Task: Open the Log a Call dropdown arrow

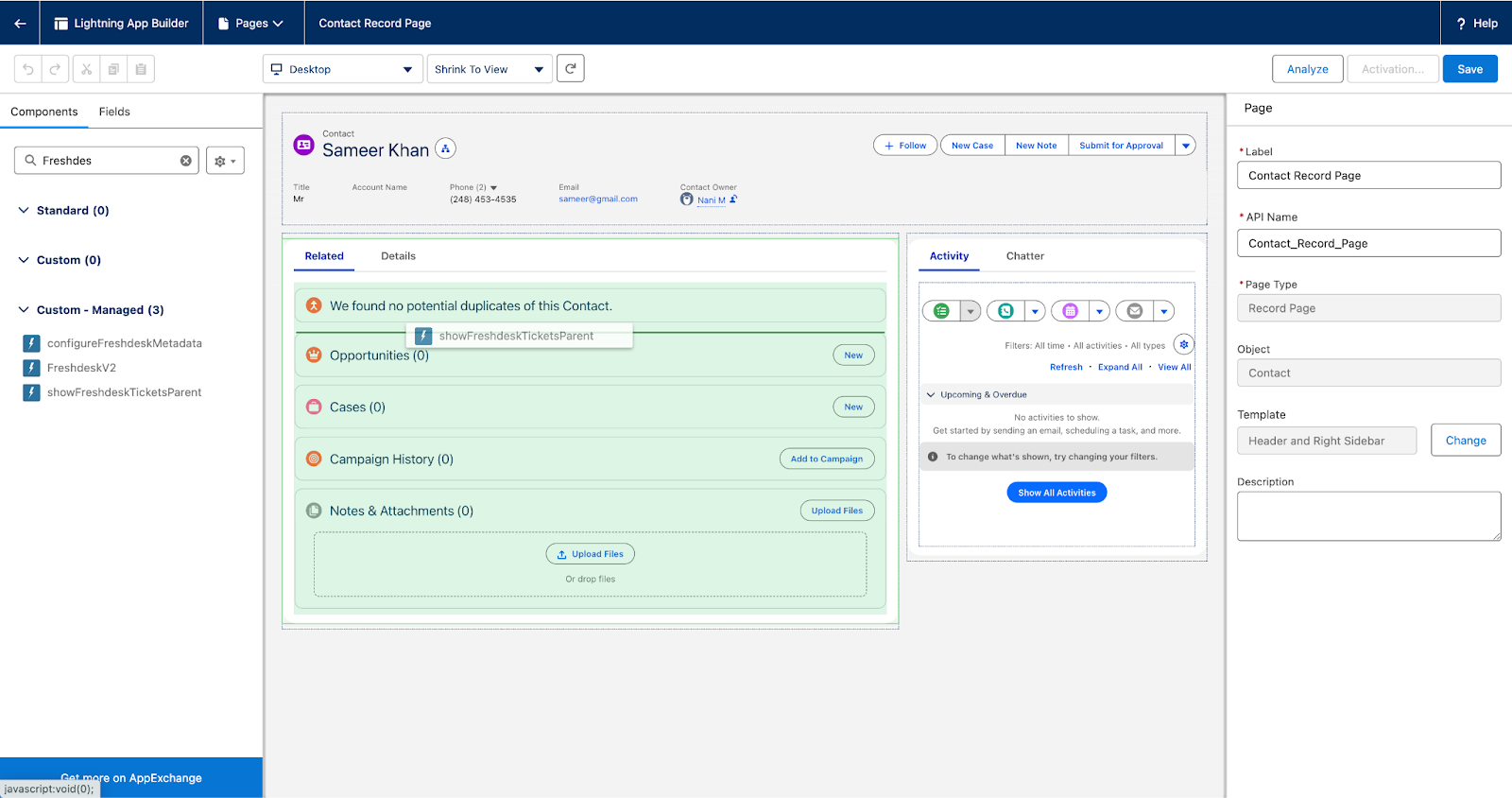Action: click(x=1035, y=311)
